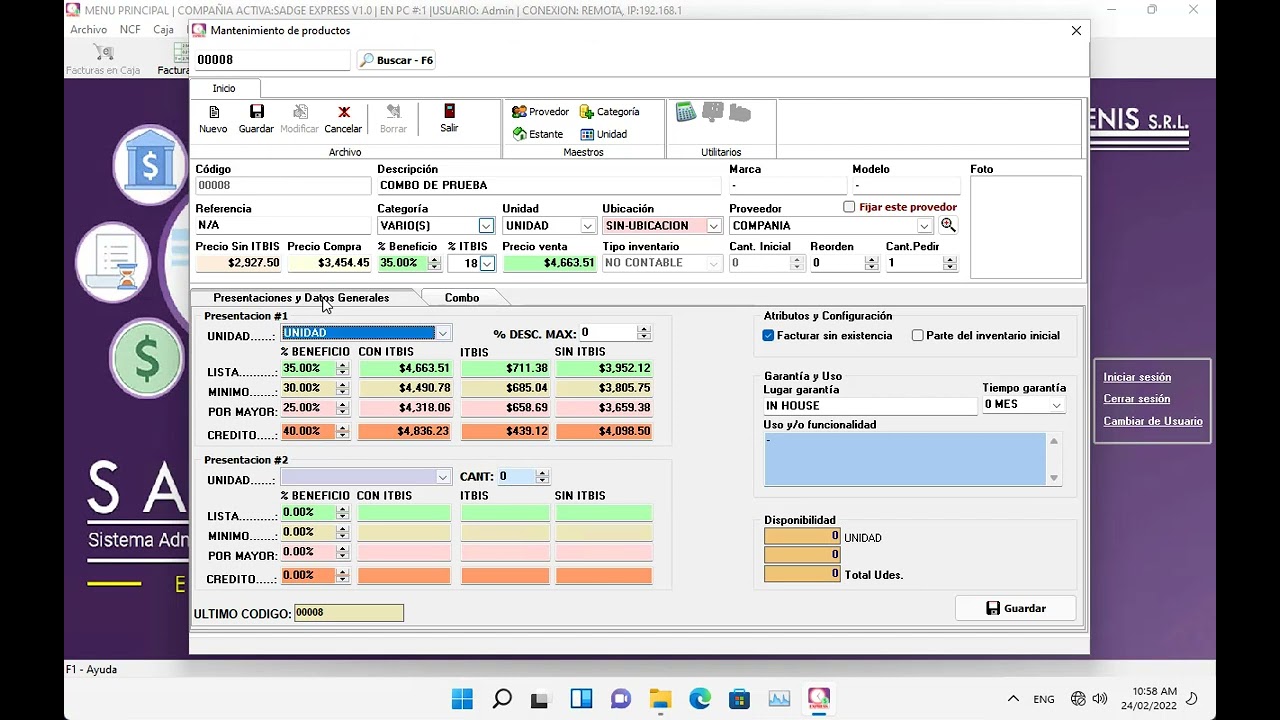The height and width of the screenshot is (720, 1280).
Task: Adjust the Cant.Pedir spinner
Action: tap(949, 263)
